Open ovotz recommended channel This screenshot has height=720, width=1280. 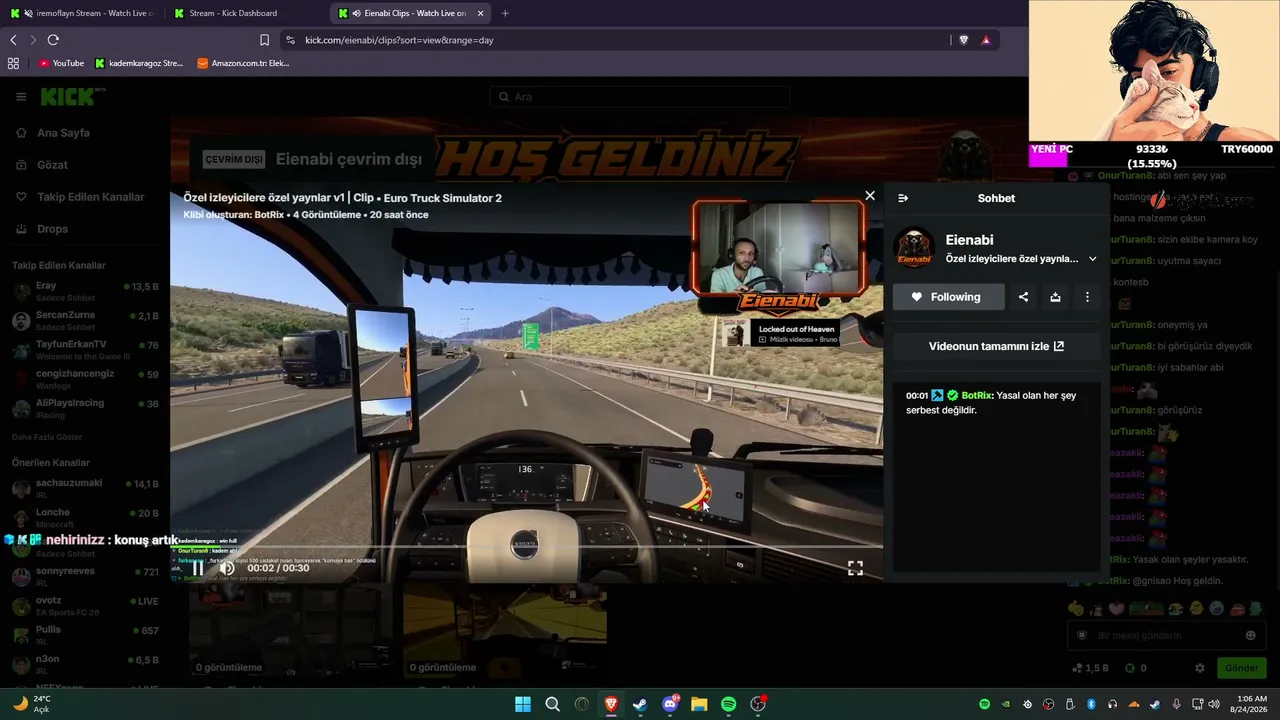(x=85, y=606)
